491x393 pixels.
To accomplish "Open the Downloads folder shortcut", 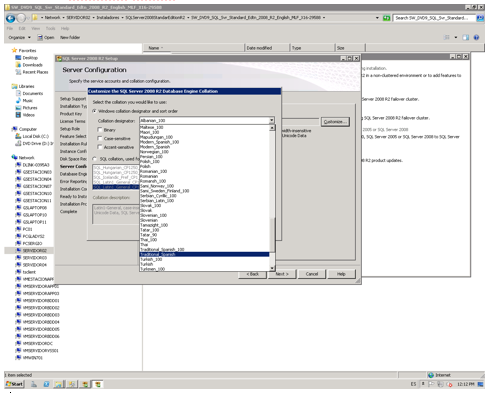I will point(29,65).
